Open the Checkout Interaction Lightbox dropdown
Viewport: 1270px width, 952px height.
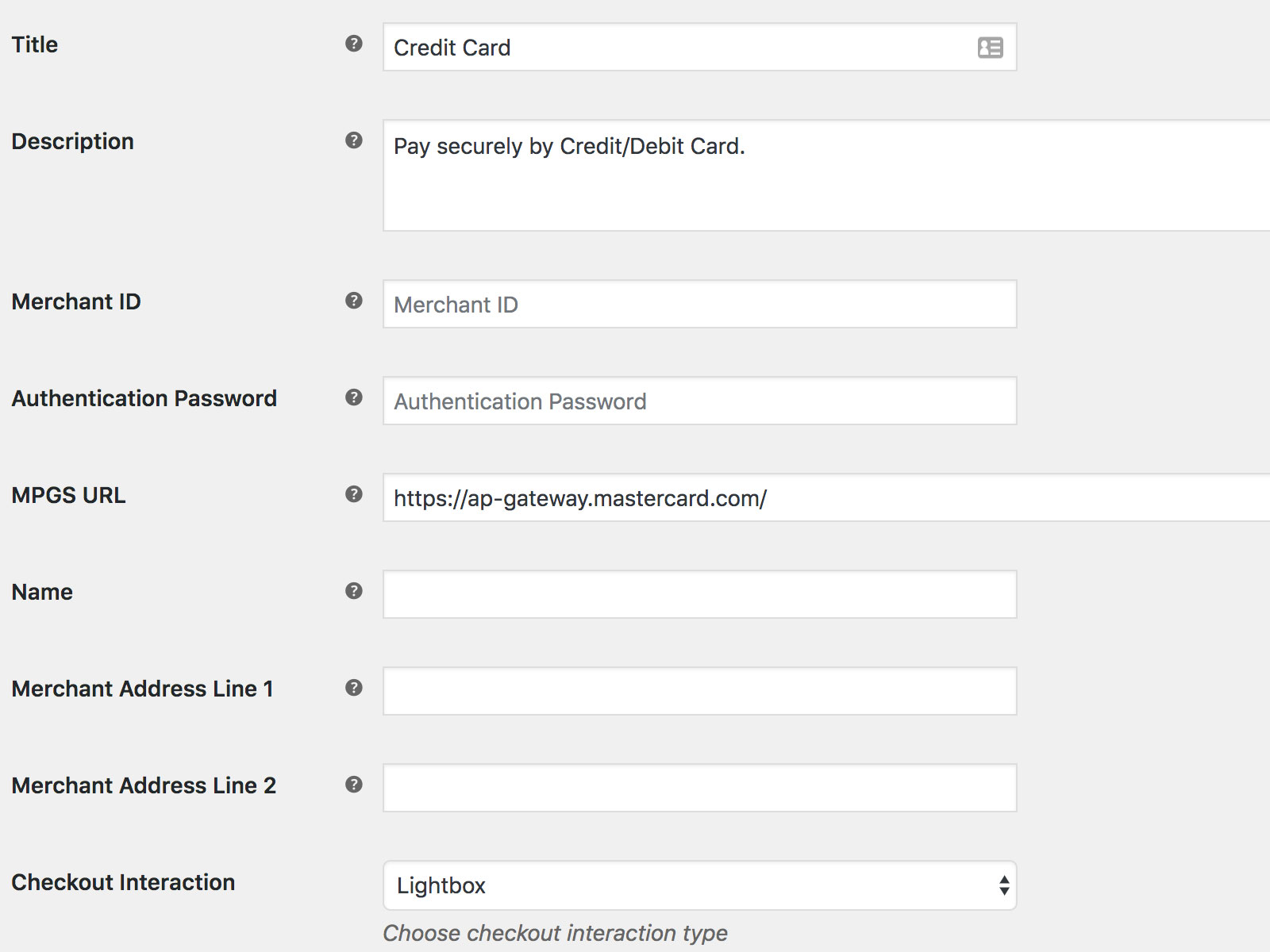pyautogui.click(x=699, y=885)
